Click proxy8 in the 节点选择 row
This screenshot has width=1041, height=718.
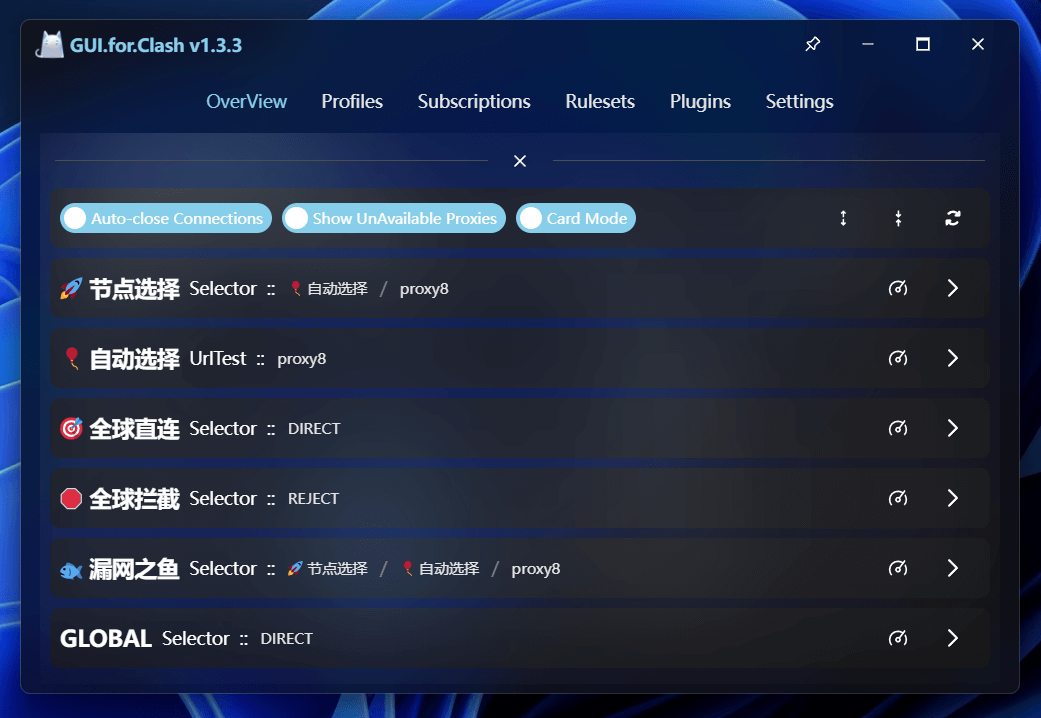tap(424, 289)
